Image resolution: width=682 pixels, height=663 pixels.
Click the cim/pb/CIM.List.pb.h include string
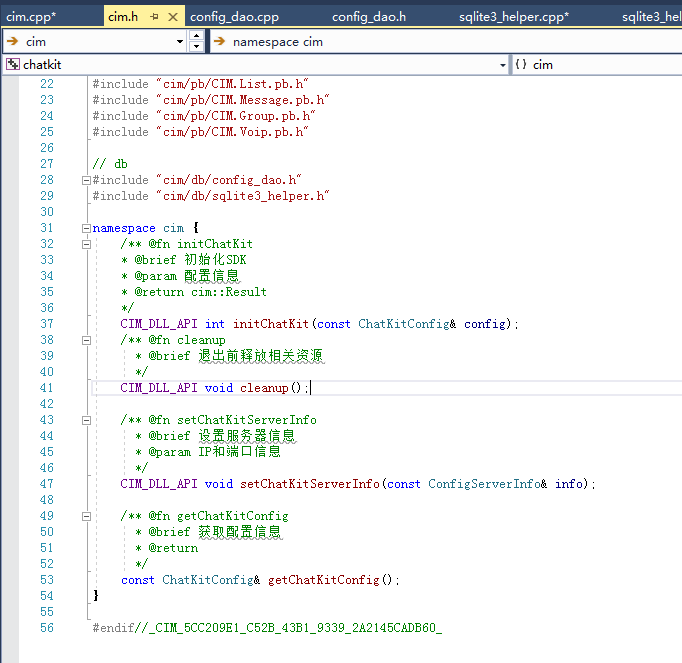tap(232, 84)
